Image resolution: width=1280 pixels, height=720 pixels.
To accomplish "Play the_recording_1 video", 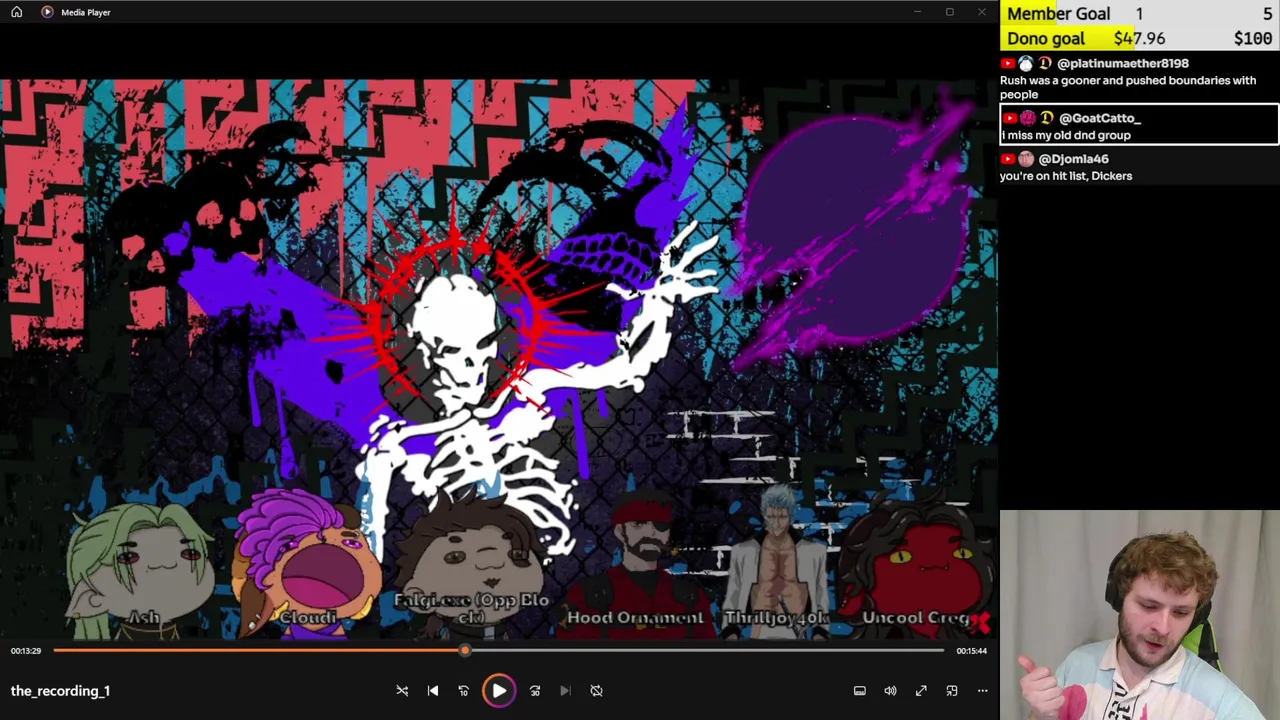I will (499, 691).
